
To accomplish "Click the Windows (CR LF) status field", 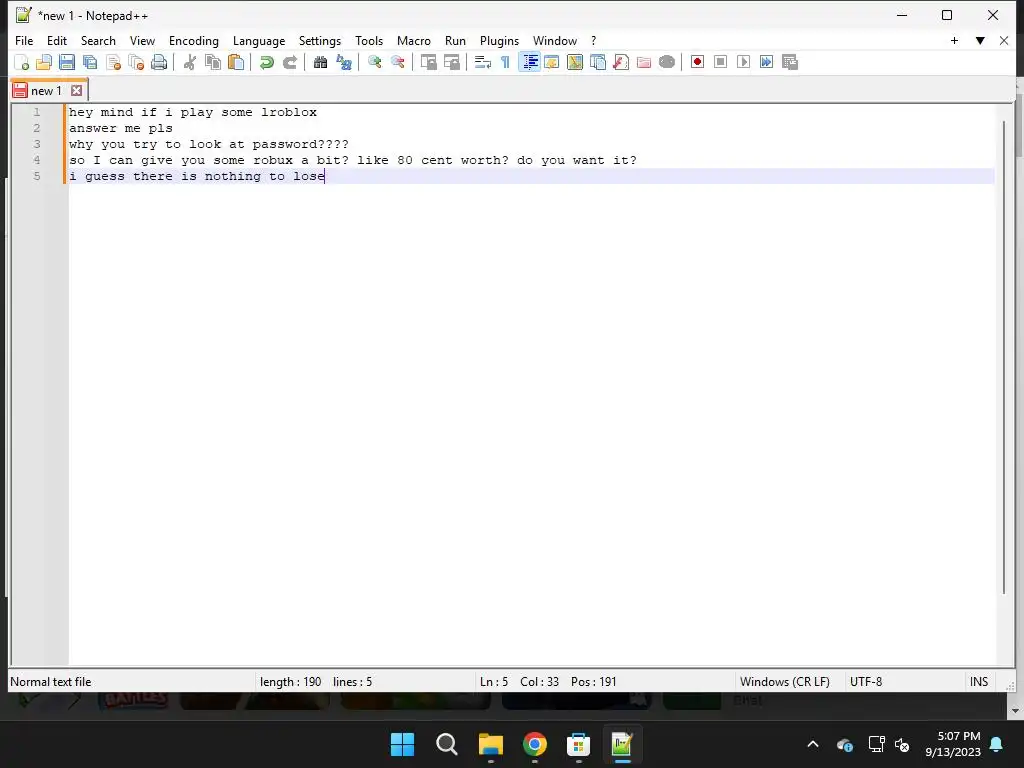I will pos(784,682).
